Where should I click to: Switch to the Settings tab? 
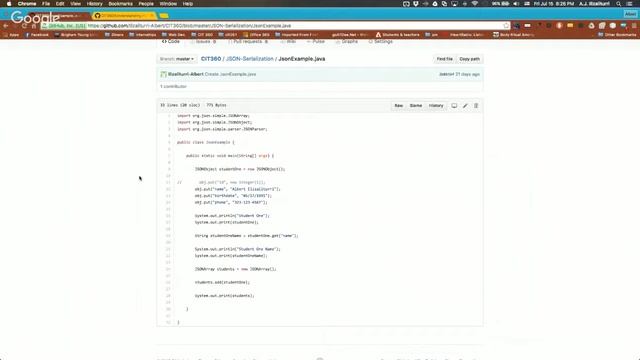pyautogui.click(x=380, y=42)
